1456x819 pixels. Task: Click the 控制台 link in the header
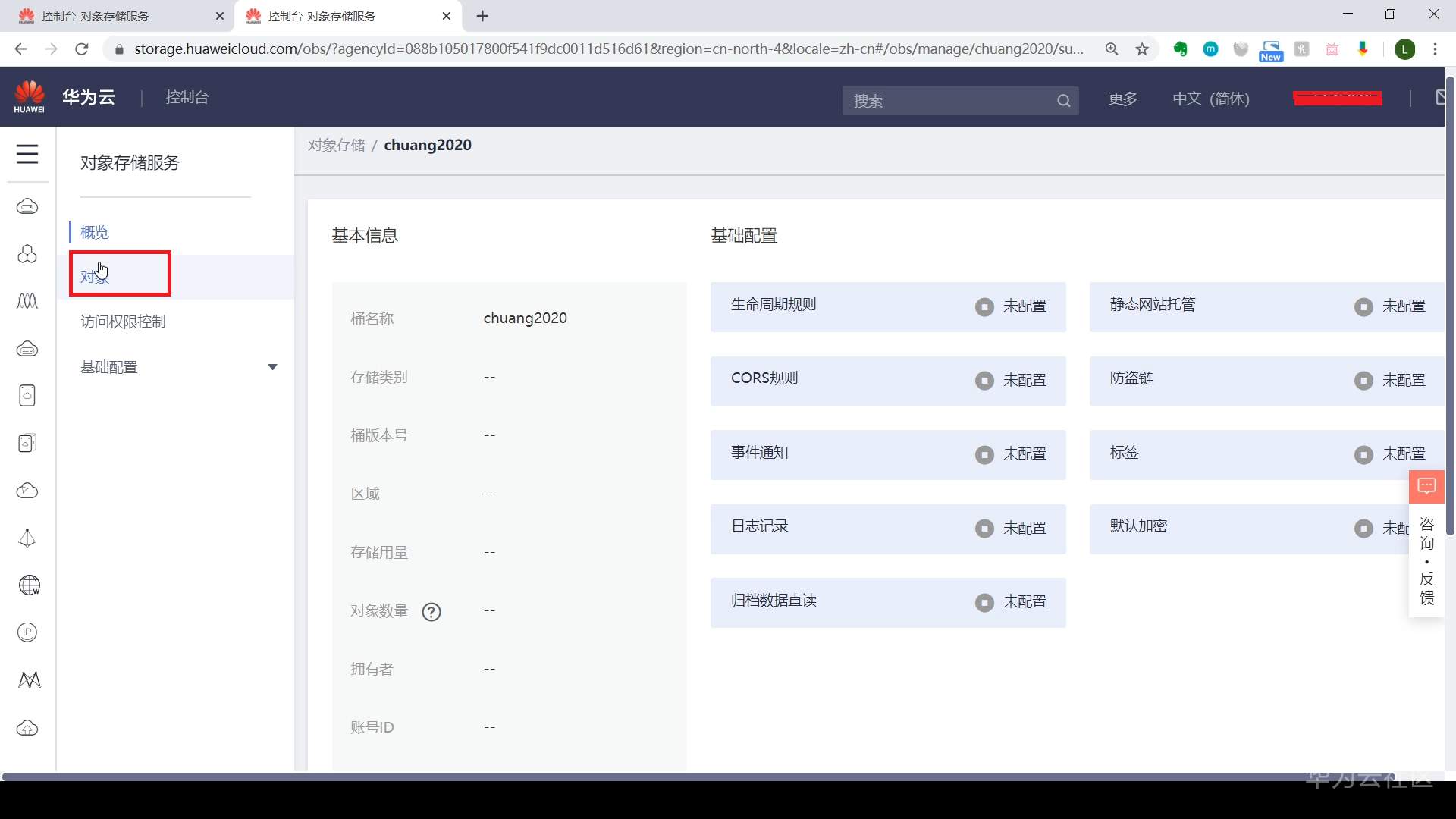coord(187,96)
